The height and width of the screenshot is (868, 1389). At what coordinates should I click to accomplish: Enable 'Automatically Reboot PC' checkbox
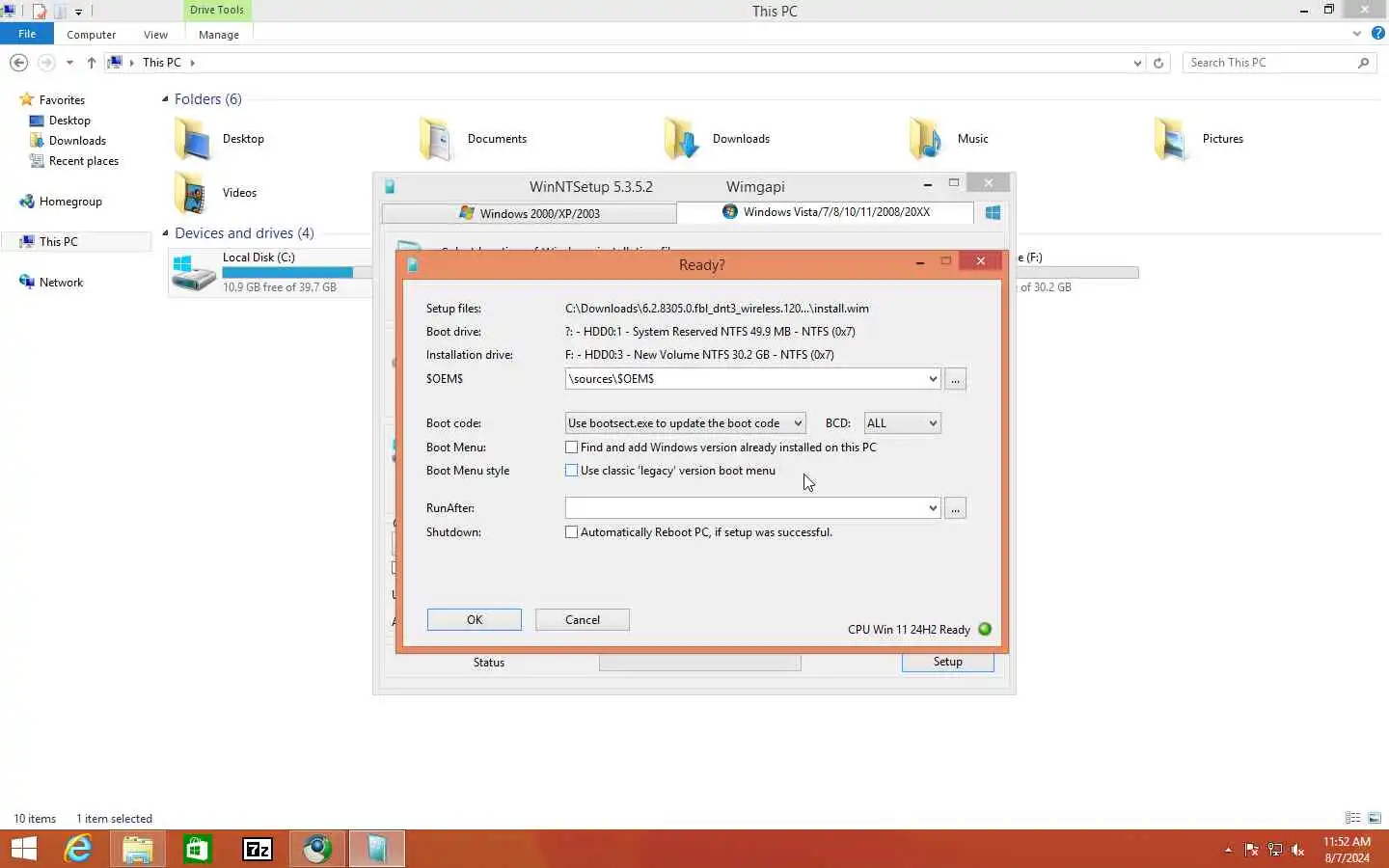coord(571,532)
